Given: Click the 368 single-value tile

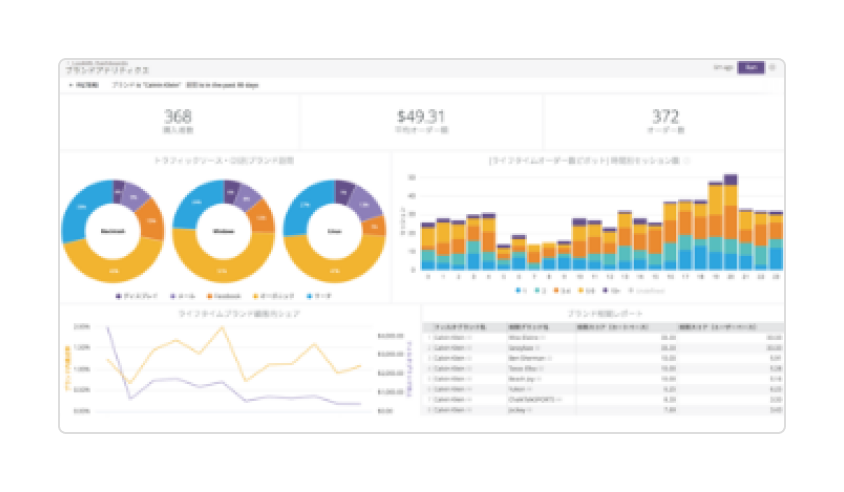Looking at the screenshot, I should 179,121.
